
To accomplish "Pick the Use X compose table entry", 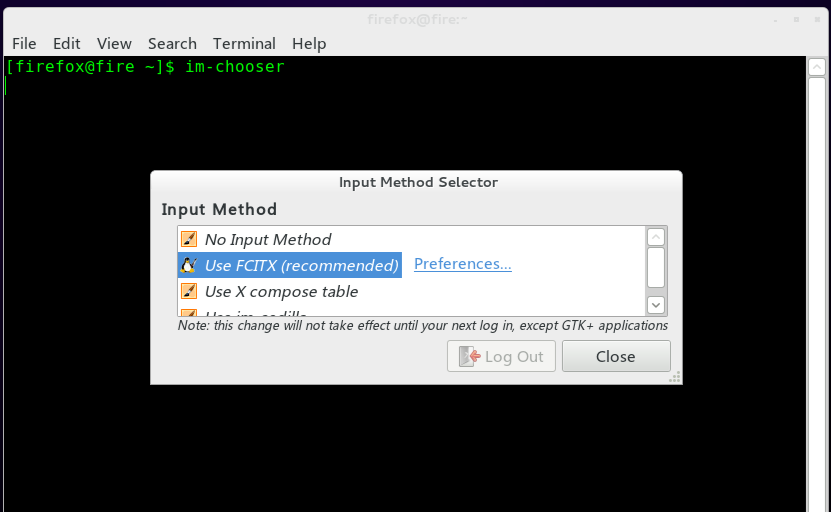I will [x=281, y=292].
